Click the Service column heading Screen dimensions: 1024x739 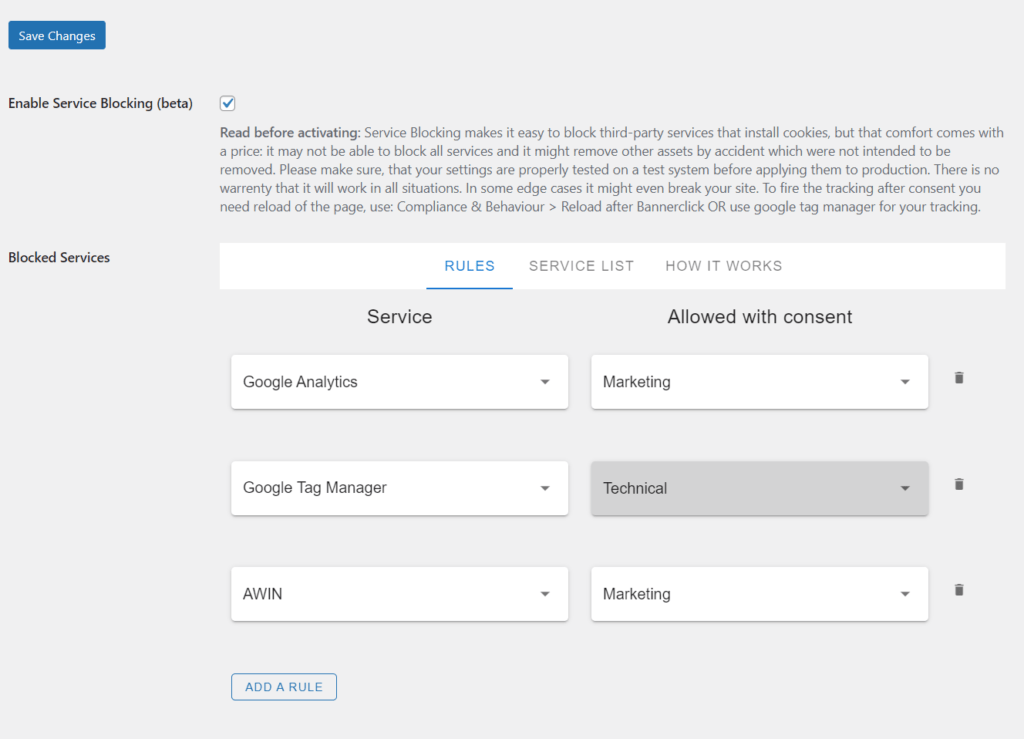pyautogui.click(x=400, y=317)
